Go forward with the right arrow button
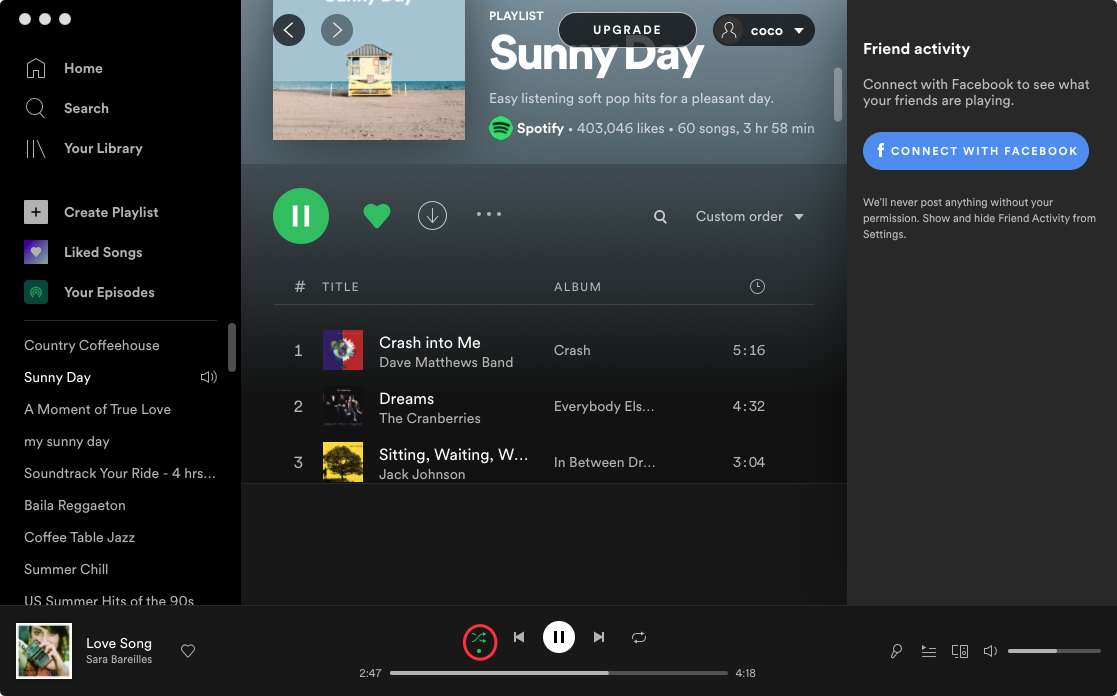Image resolution: width=1117 pixels, height=696 pixels. pyautogui.click(x=337, y=30)
